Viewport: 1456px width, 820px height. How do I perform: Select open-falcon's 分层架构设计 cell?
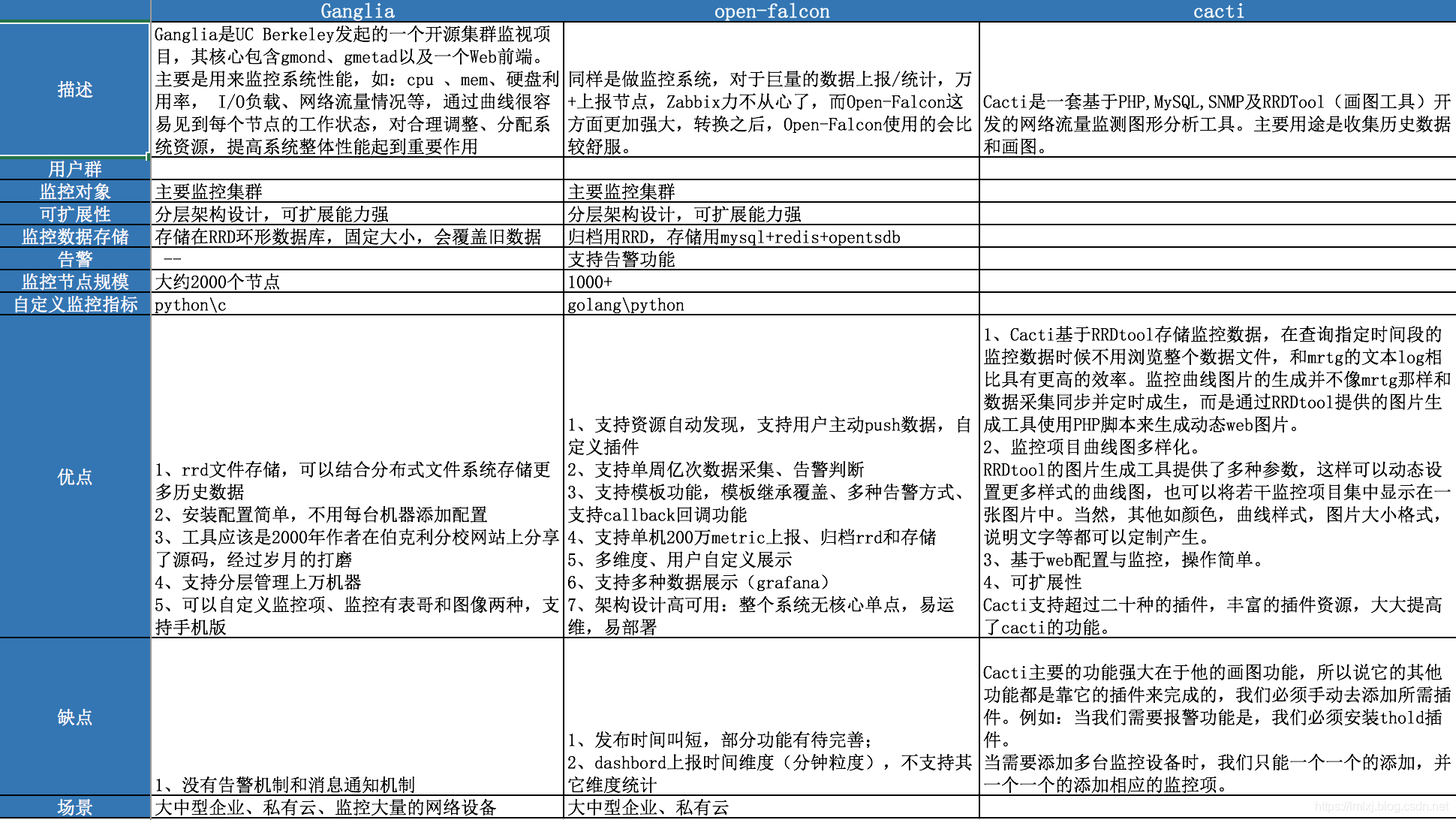(x=772, y=214)
